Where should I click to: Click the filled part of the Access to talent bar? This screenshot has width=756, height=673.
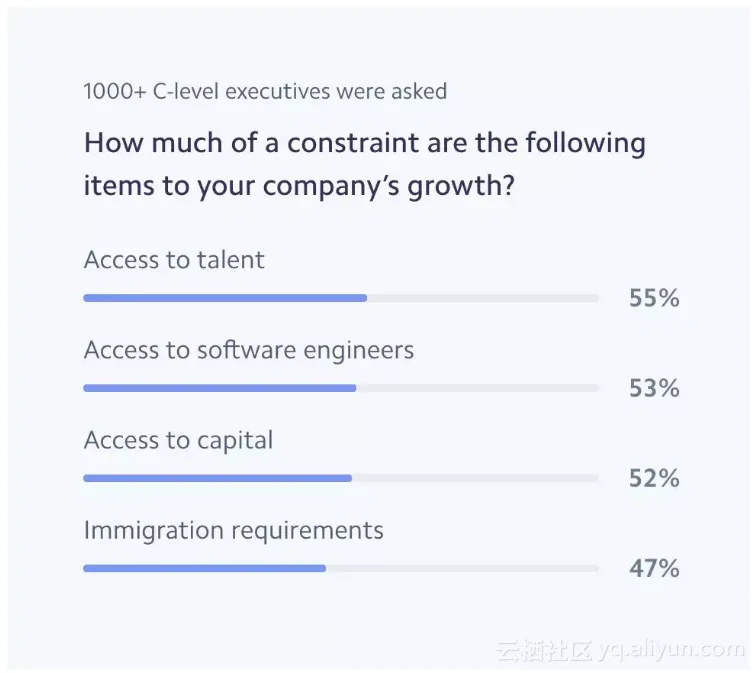click(225, 298)
